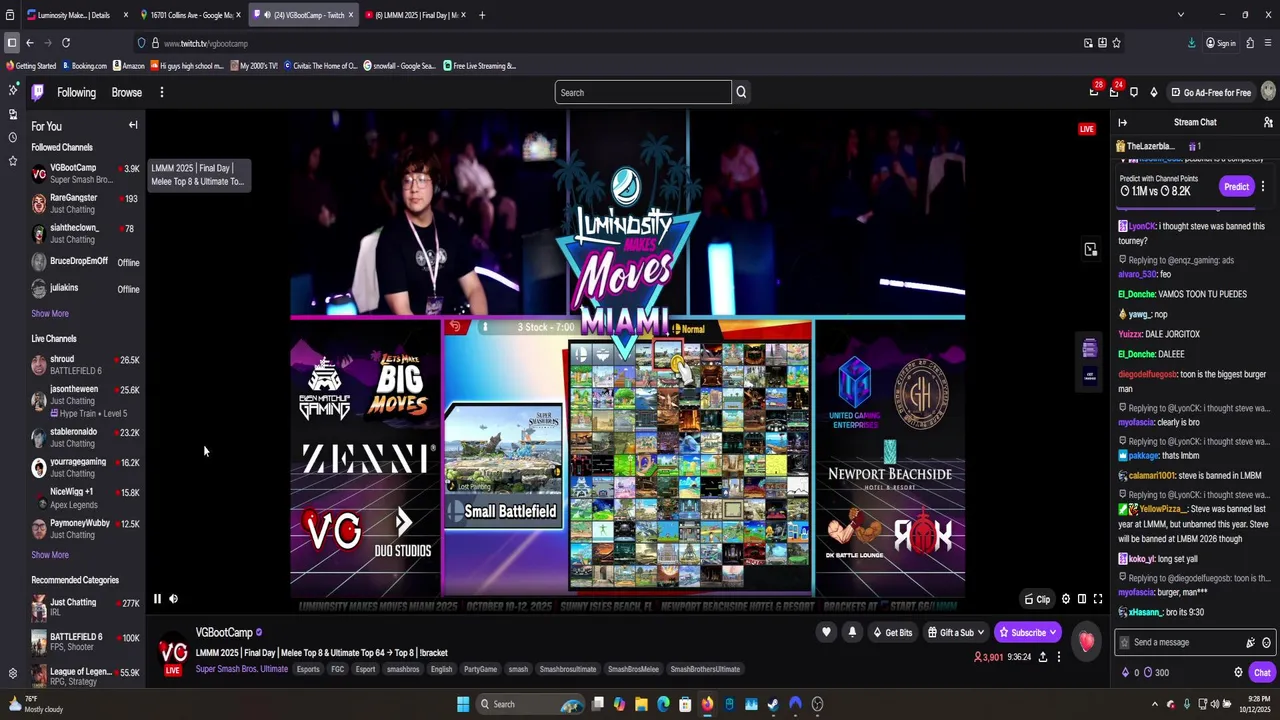Click the top-bar Bits diamond icon
Screen dimensions: 1280x720
[1154, 92]
